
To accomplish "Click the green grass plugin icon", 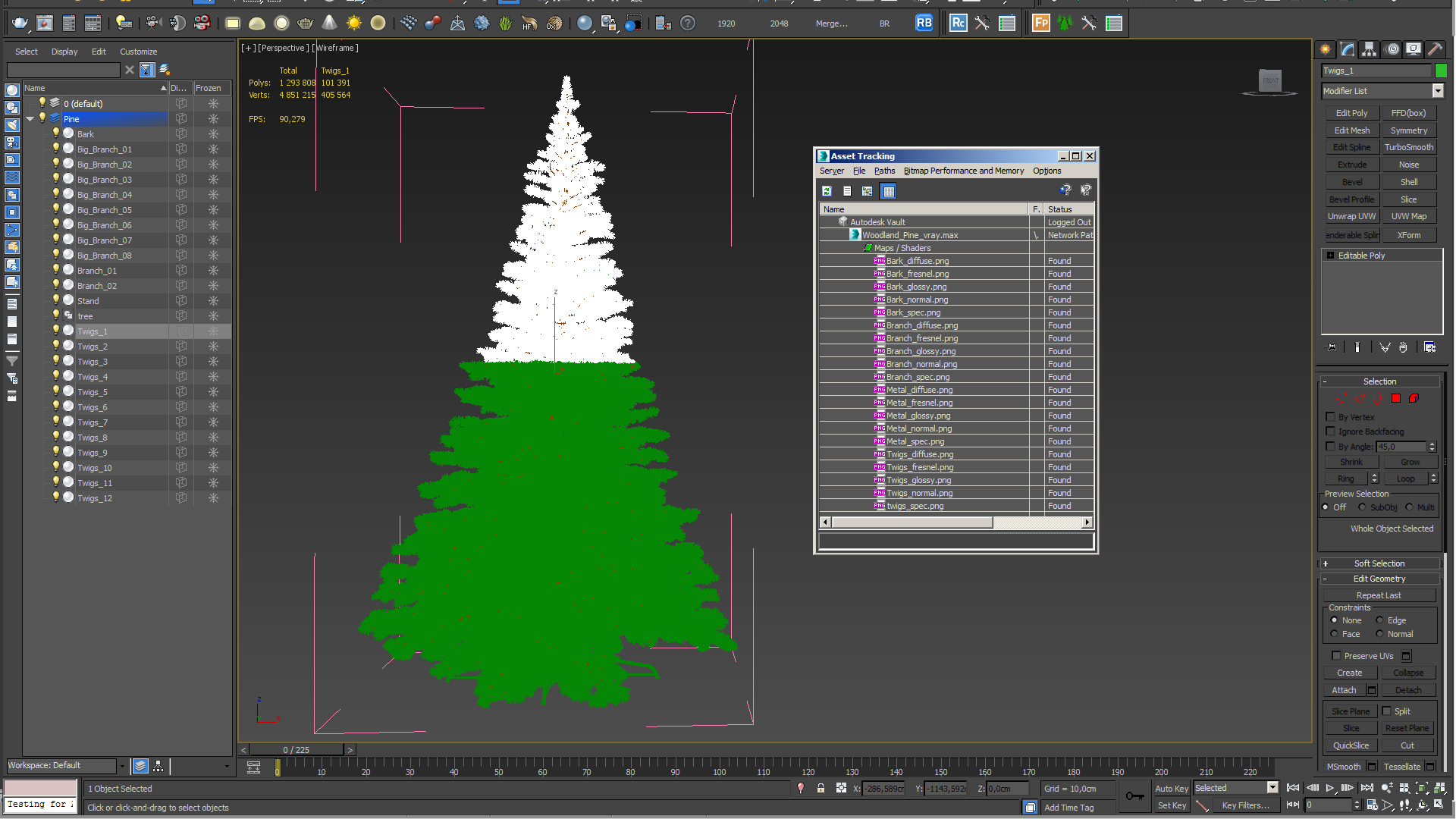I will click(506, 24).
